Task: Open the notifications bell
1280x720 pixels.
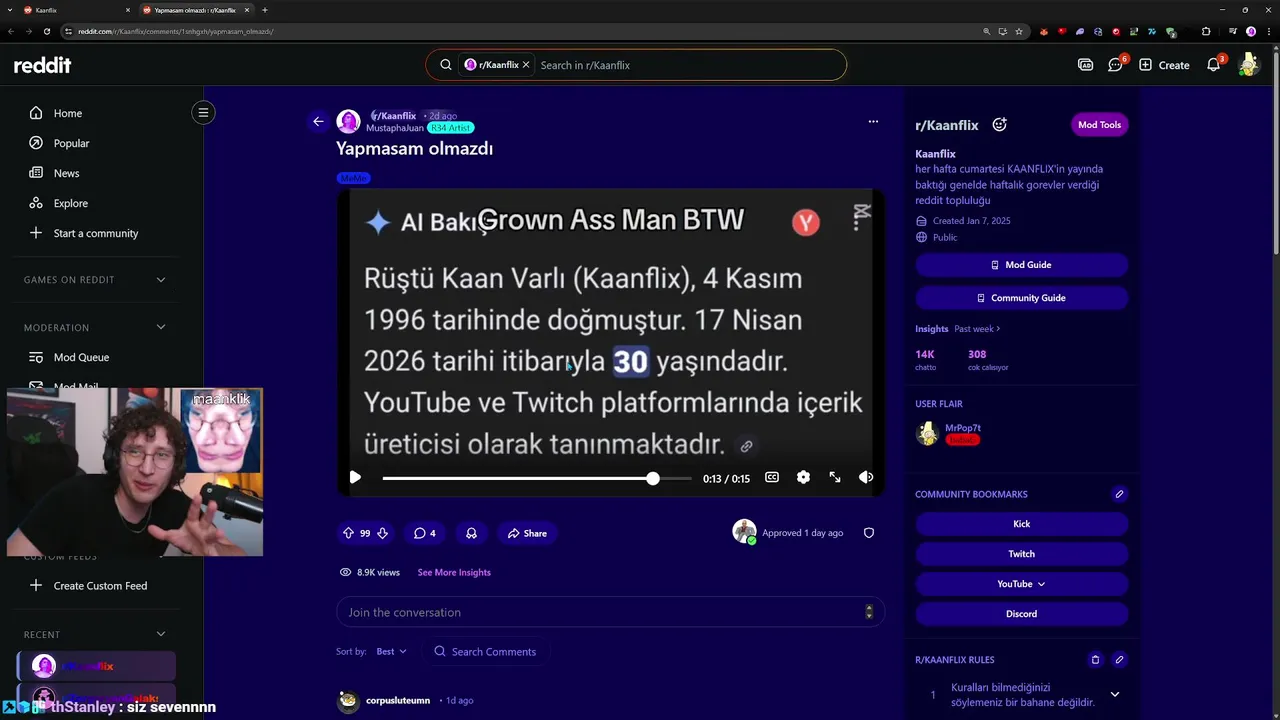Action: click(1214, 65)
